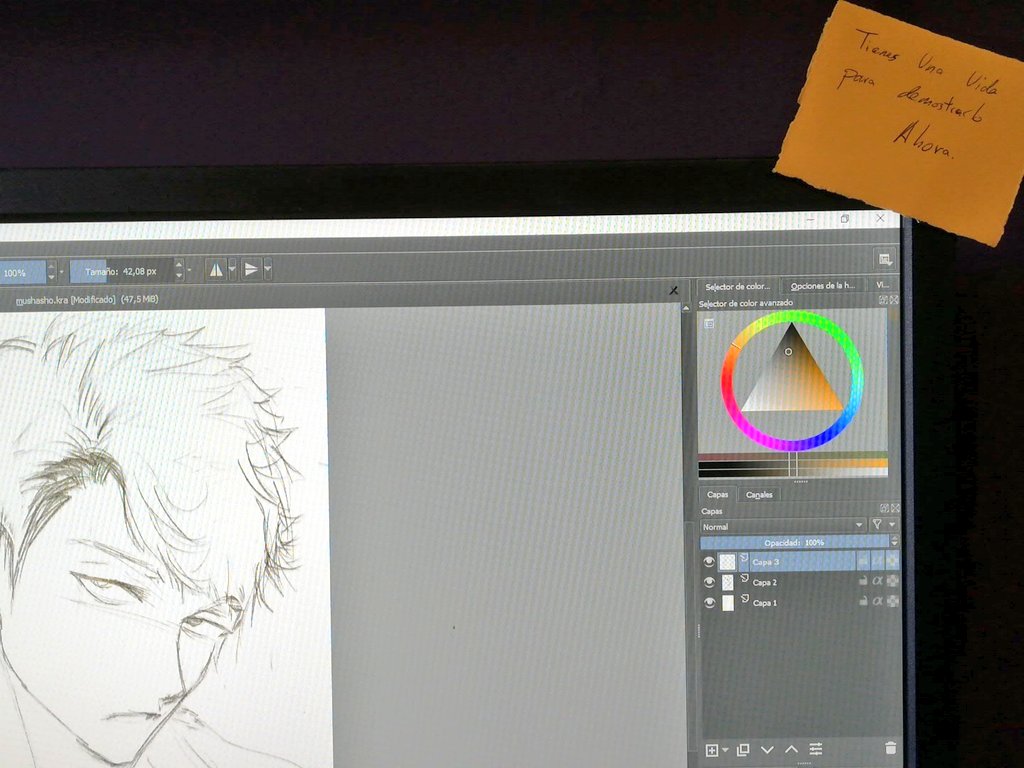Open the Normal blending mode dropdown

point(782,526)
